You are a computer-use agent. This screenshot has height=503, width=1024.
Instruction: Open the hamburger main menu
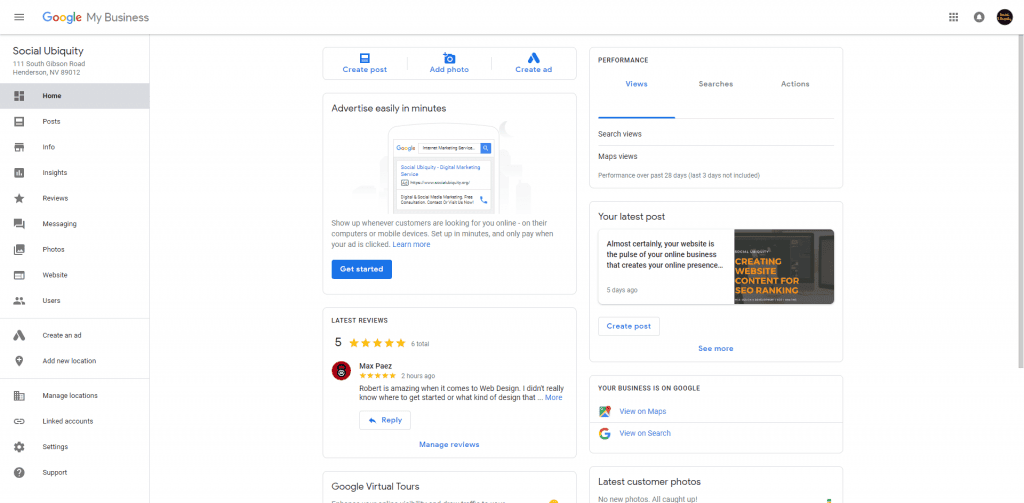point(19,17)
